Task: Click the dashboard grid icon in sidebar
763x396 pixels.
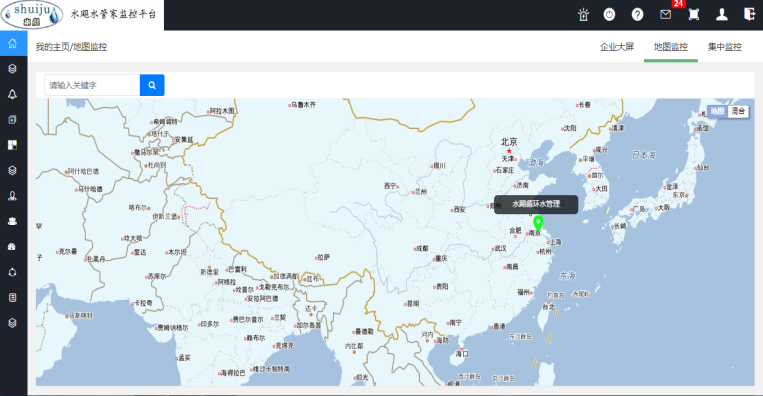Action: (x=13, y=144)
